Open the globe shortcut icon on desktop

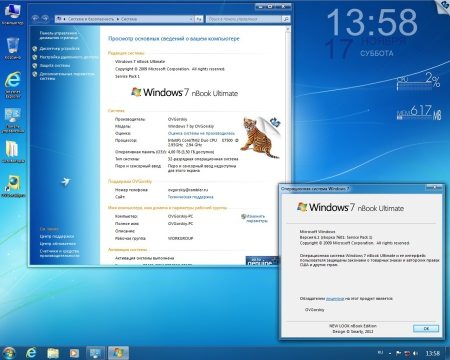[x=13, y=185]
